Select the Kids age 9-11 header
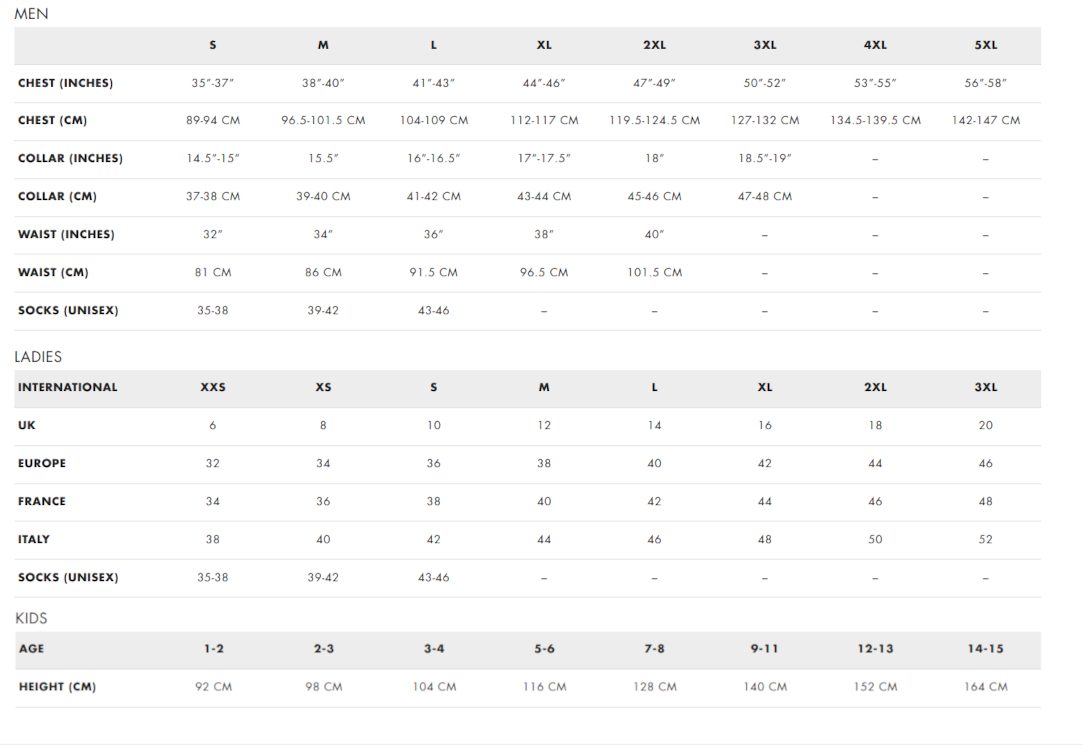The height and width of the screenshot is (746, 1083). pyautogui.click(x=765, y=649)
